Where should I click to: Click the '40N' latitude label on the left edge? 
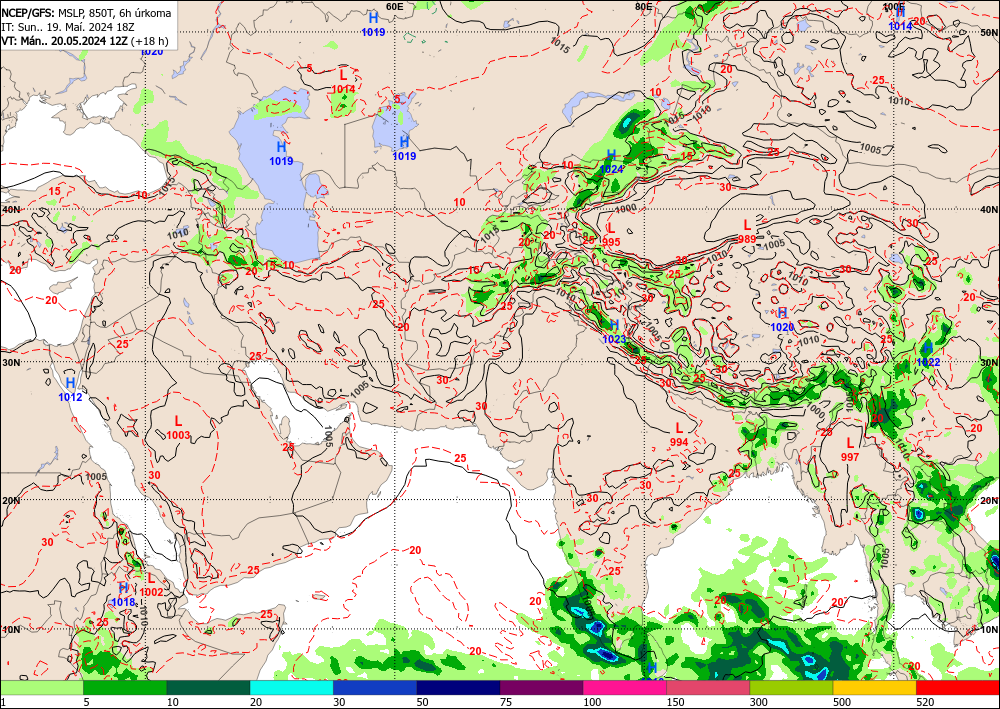tap(11, 210)
